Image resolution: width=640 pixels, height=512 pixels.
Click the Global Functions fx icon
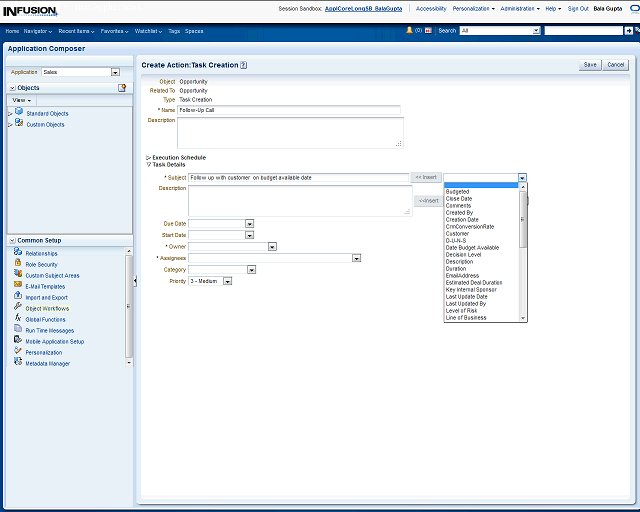(18, 319)
